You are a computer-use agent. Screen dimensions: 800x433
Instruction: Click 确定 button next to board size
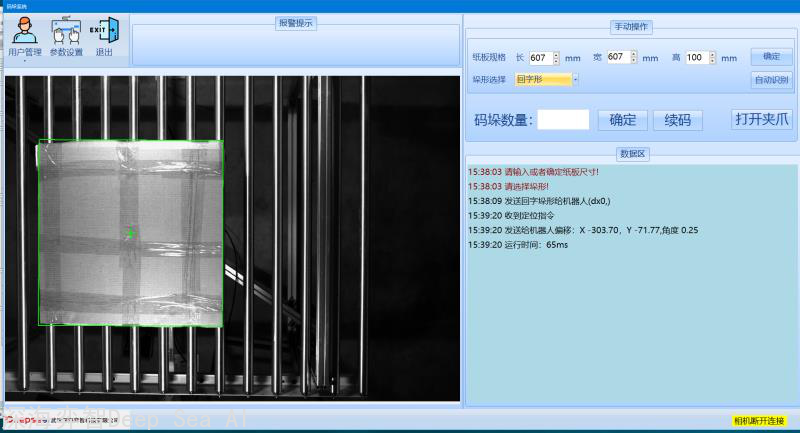click(771, 57)
